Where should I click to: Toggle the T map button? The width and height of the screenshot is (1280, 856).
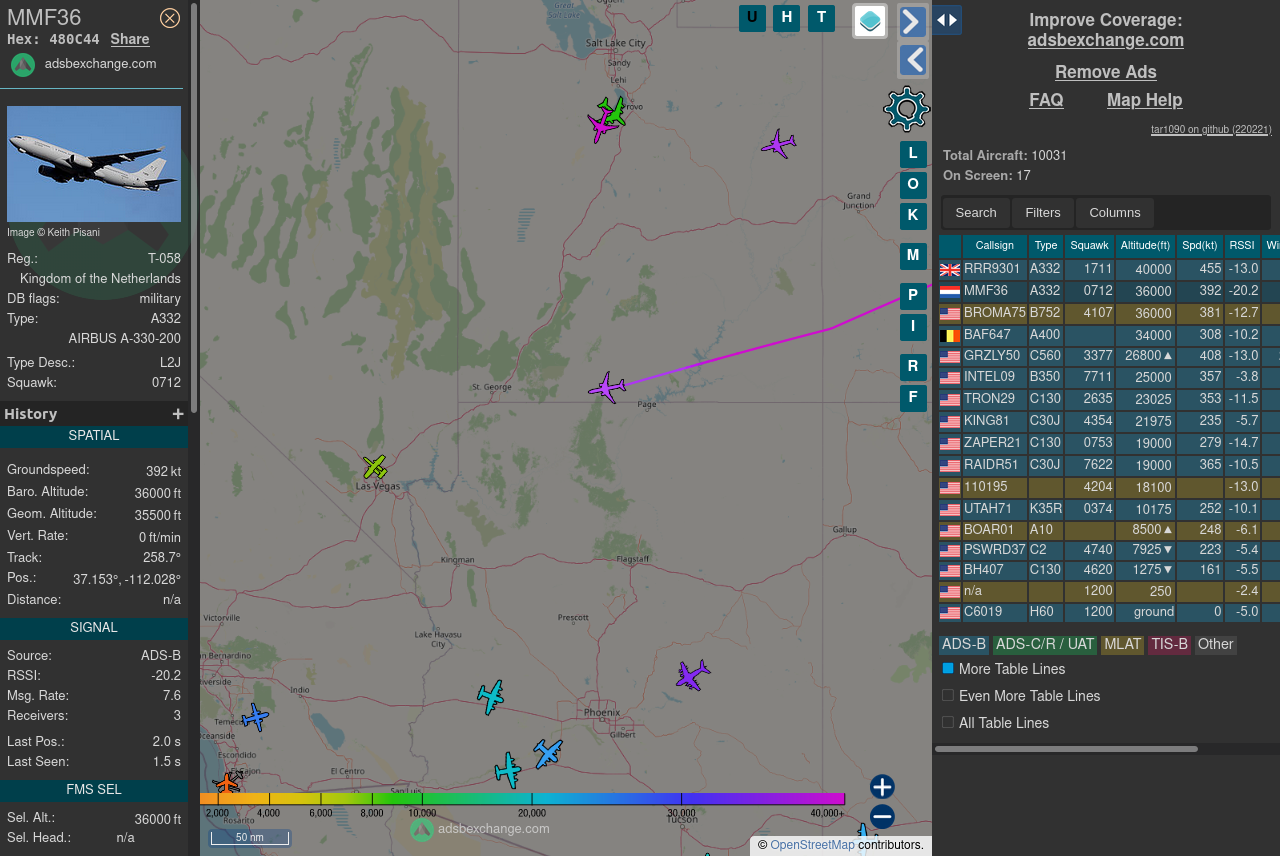821,18
